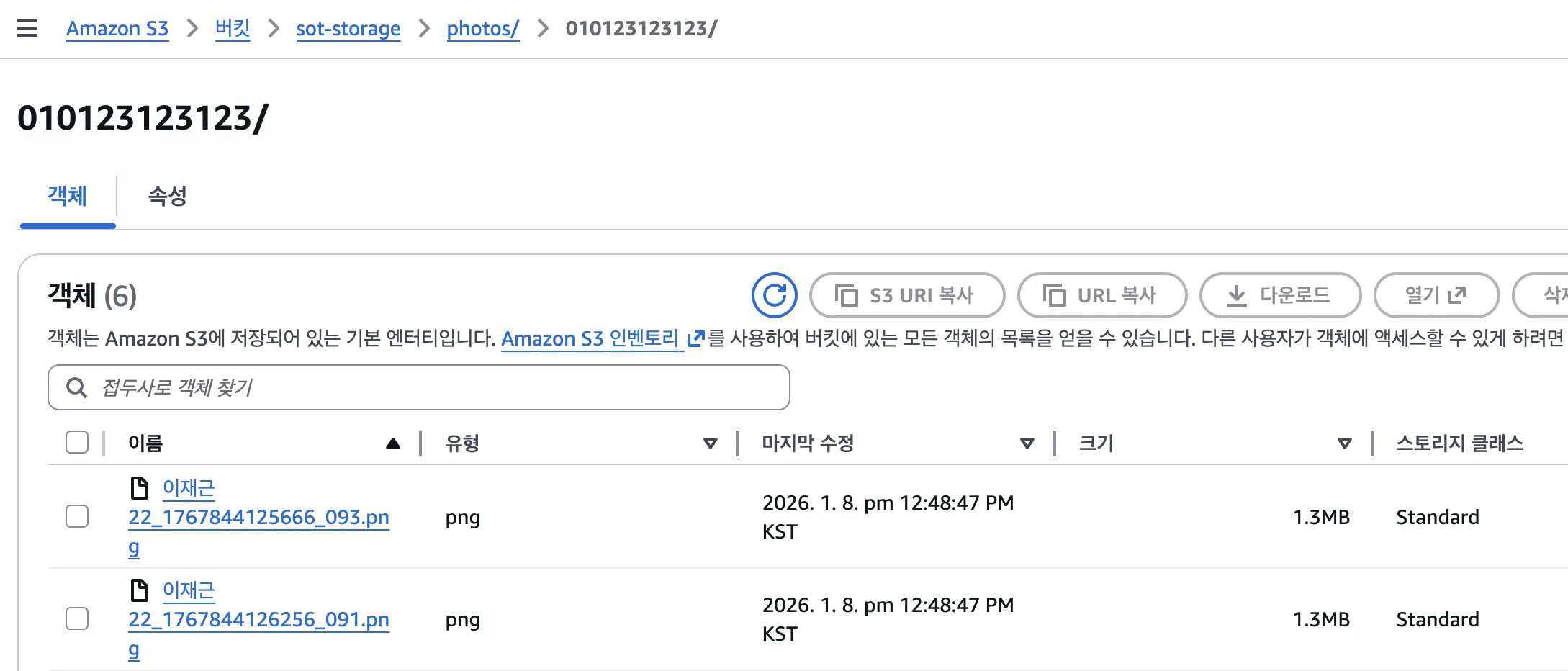
Task: Click the file icon of the 093.png object
Action: (139, 488)
